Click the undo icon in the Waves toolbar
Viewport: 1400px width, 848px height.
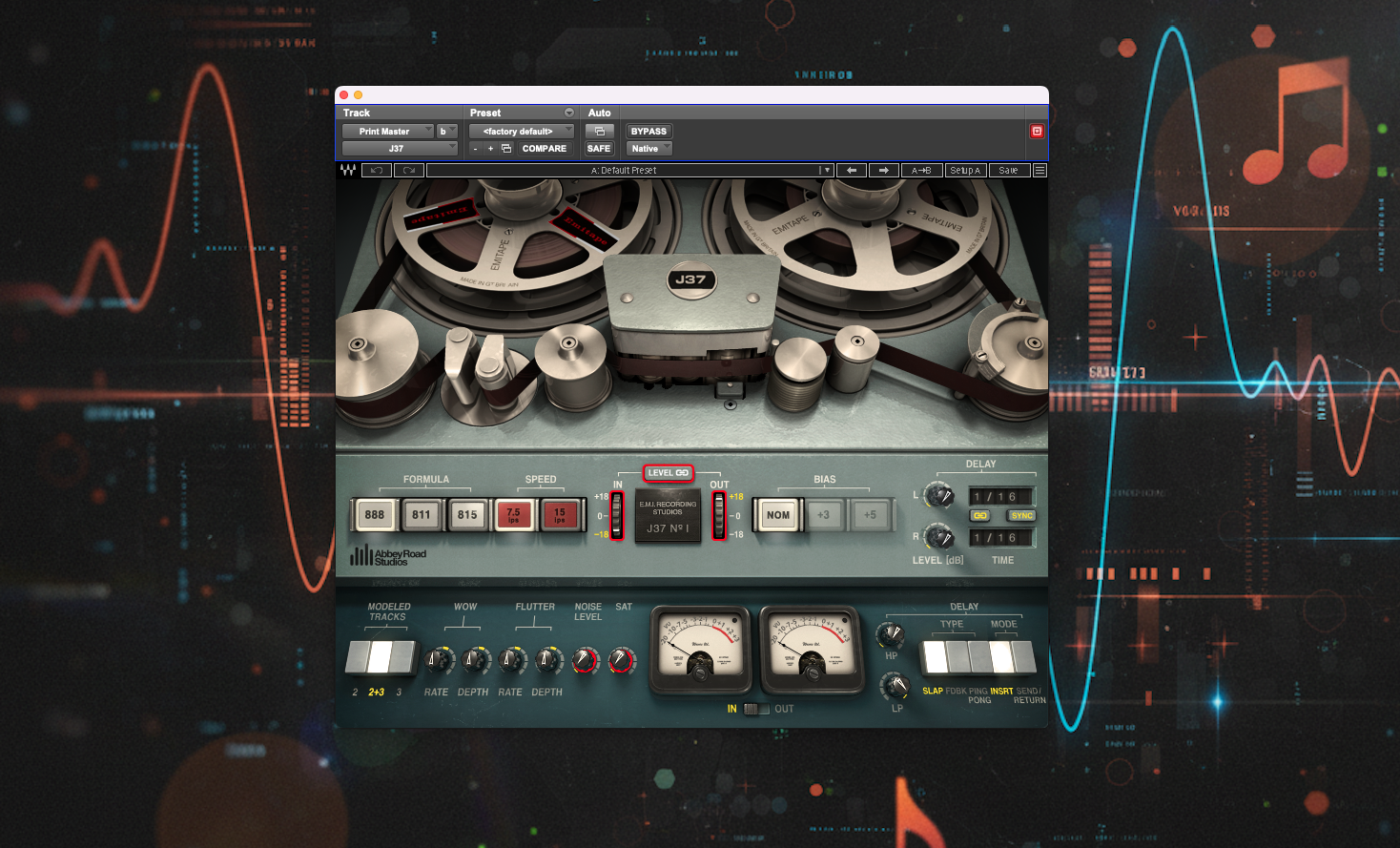coord(376,170)
